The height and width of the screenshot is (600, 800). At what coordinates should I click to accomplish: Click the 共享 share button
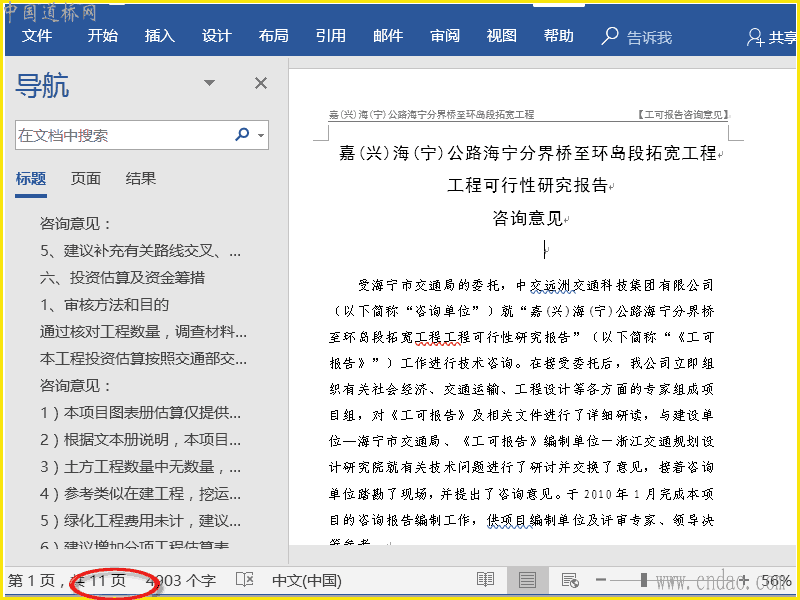click(771, 37)
